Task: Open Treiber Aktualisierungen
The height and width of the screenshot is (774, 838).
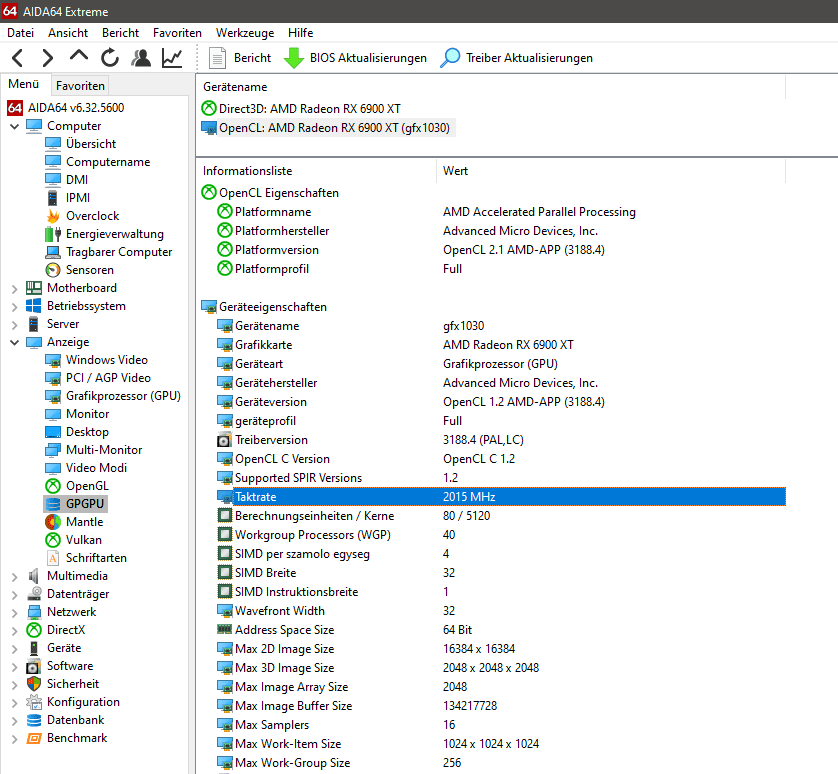Action: tap(517, 58)
